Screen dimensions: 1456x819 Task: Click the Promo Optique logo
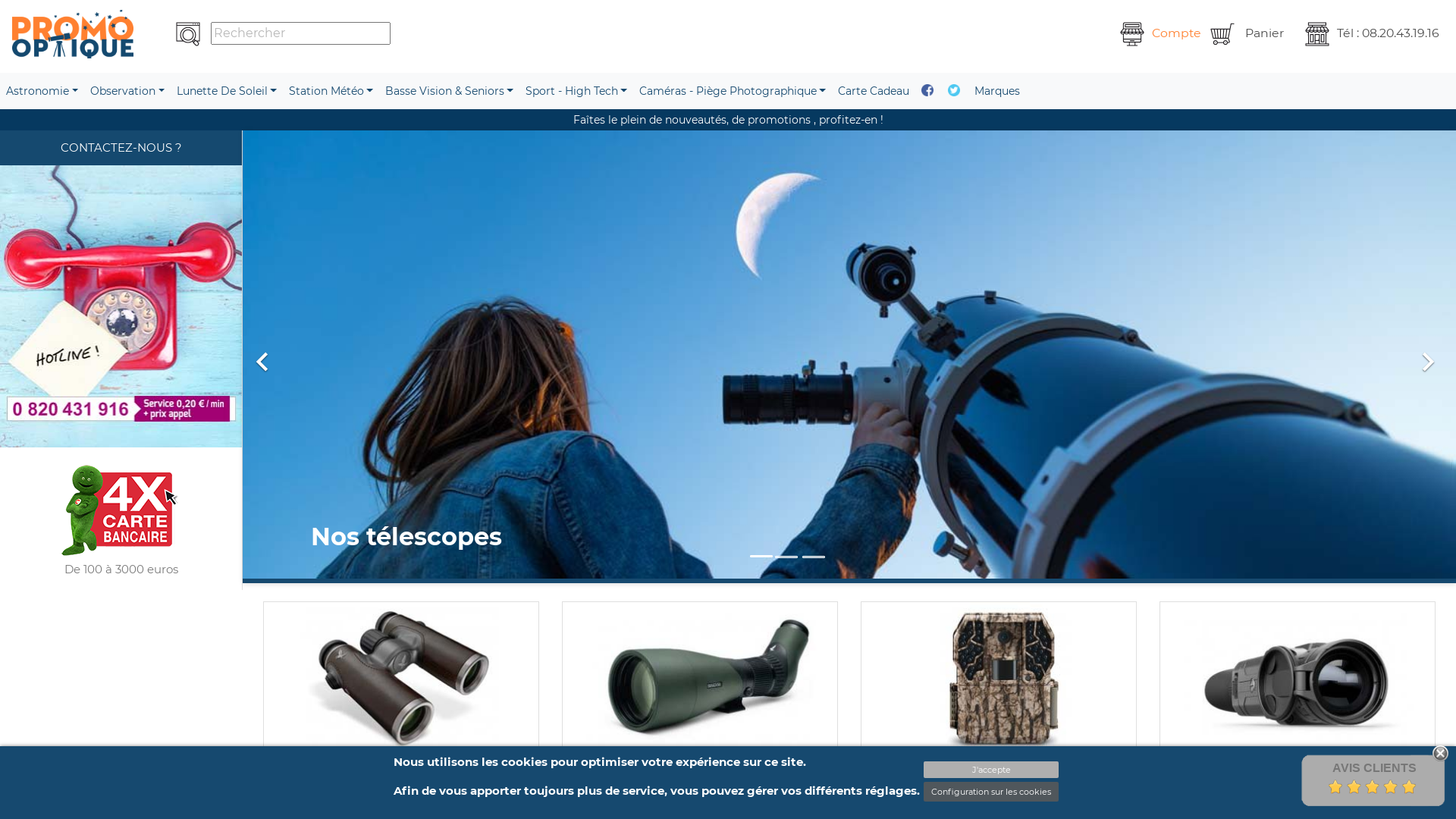pos(73,34)
